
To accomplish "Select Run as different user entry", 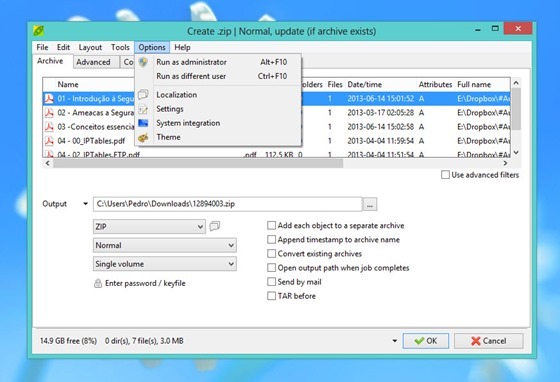I will click(218, 76).
